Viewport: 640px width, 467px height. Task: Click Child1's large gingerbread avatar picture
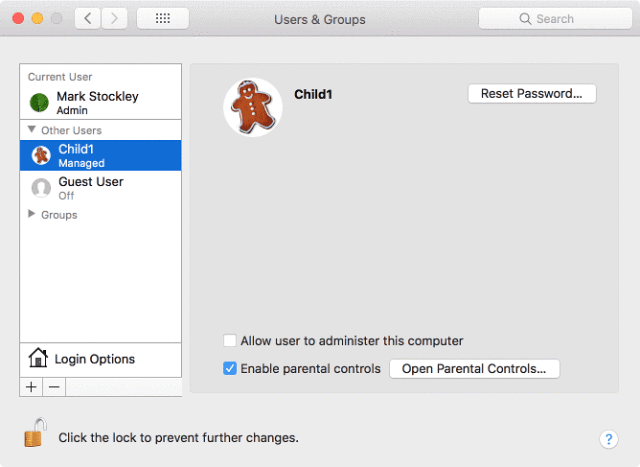pos(253,107)
